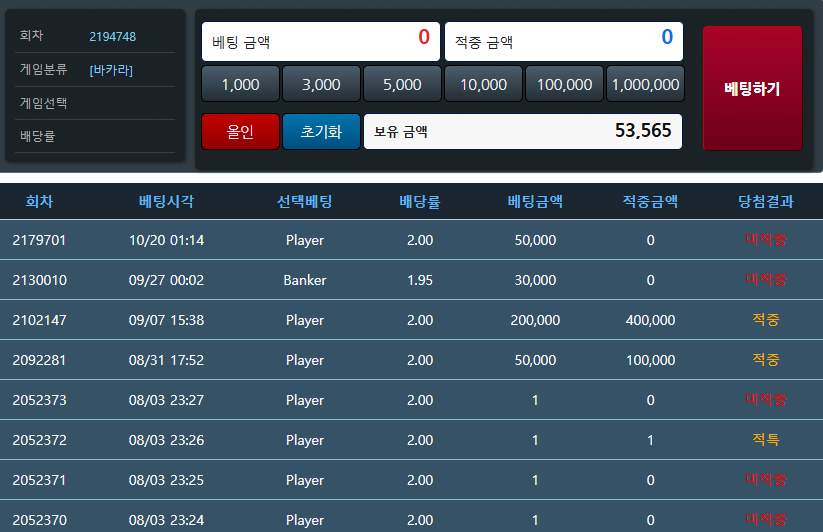The image size is (823, 532).
Task: Click the 배당률 label in the info panel
Action: (37, 136)
